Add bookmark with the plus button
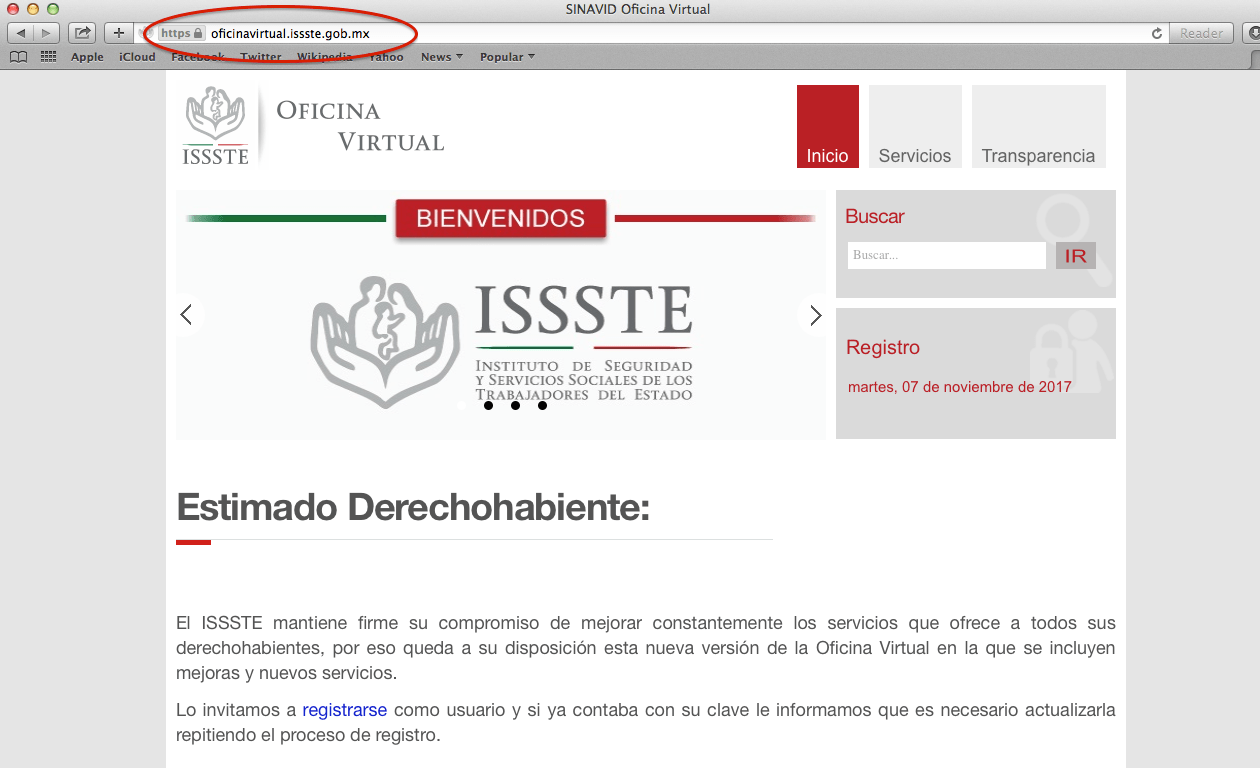1260x768 pixels. point(119,33)
